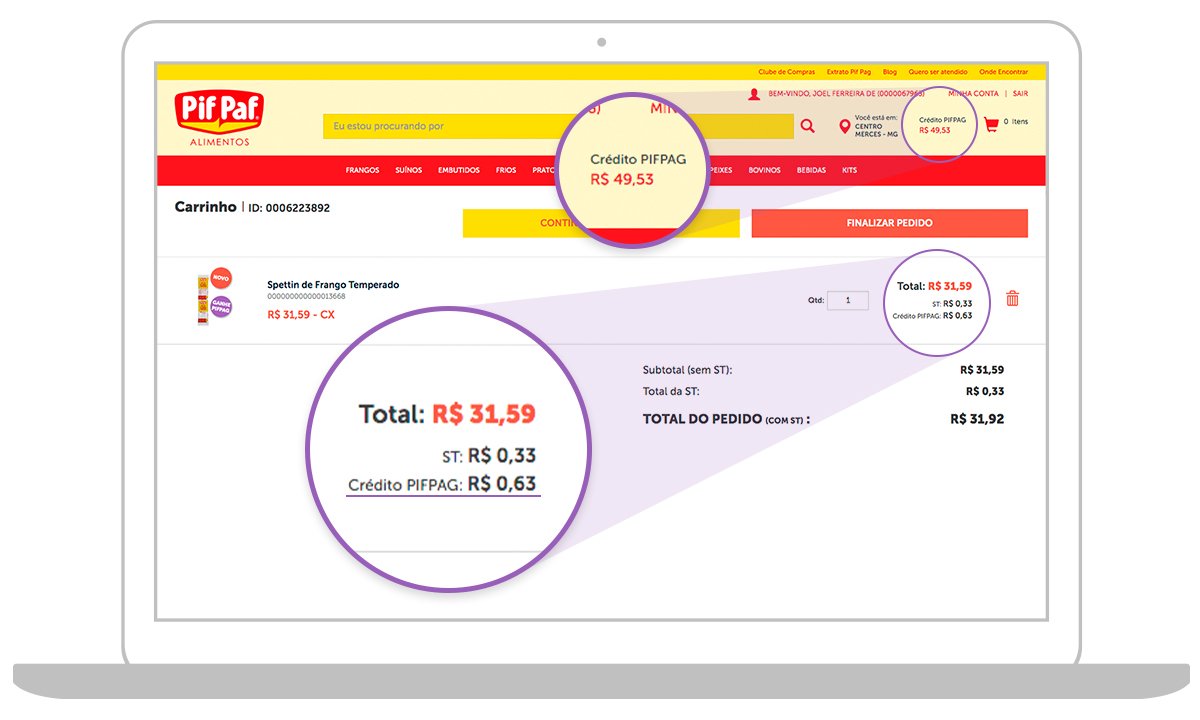Select KITS category menu
The height and width of the screenshot is (720, 1200).
point(850,171)
